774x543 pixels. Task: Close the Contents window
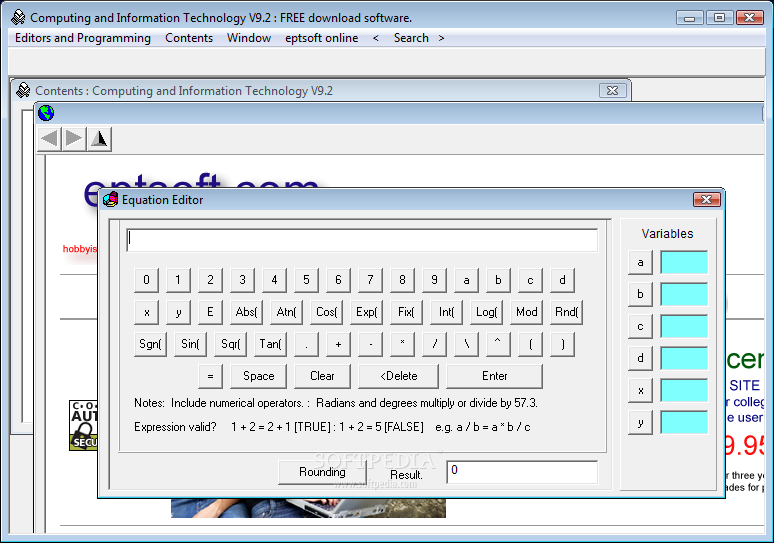click(613, 90)
